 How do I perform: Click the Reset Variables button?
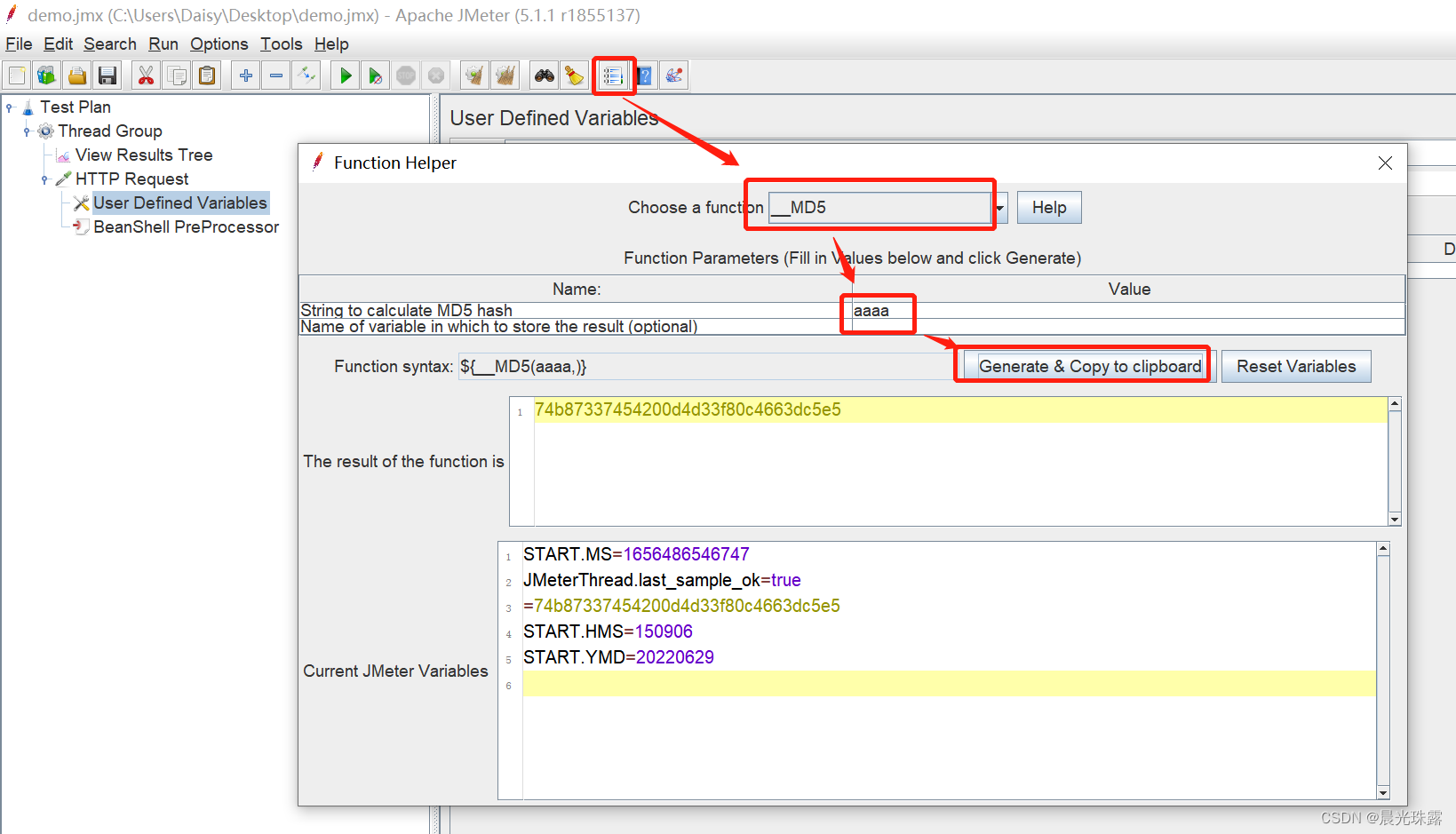click(x=1296, y=366)
